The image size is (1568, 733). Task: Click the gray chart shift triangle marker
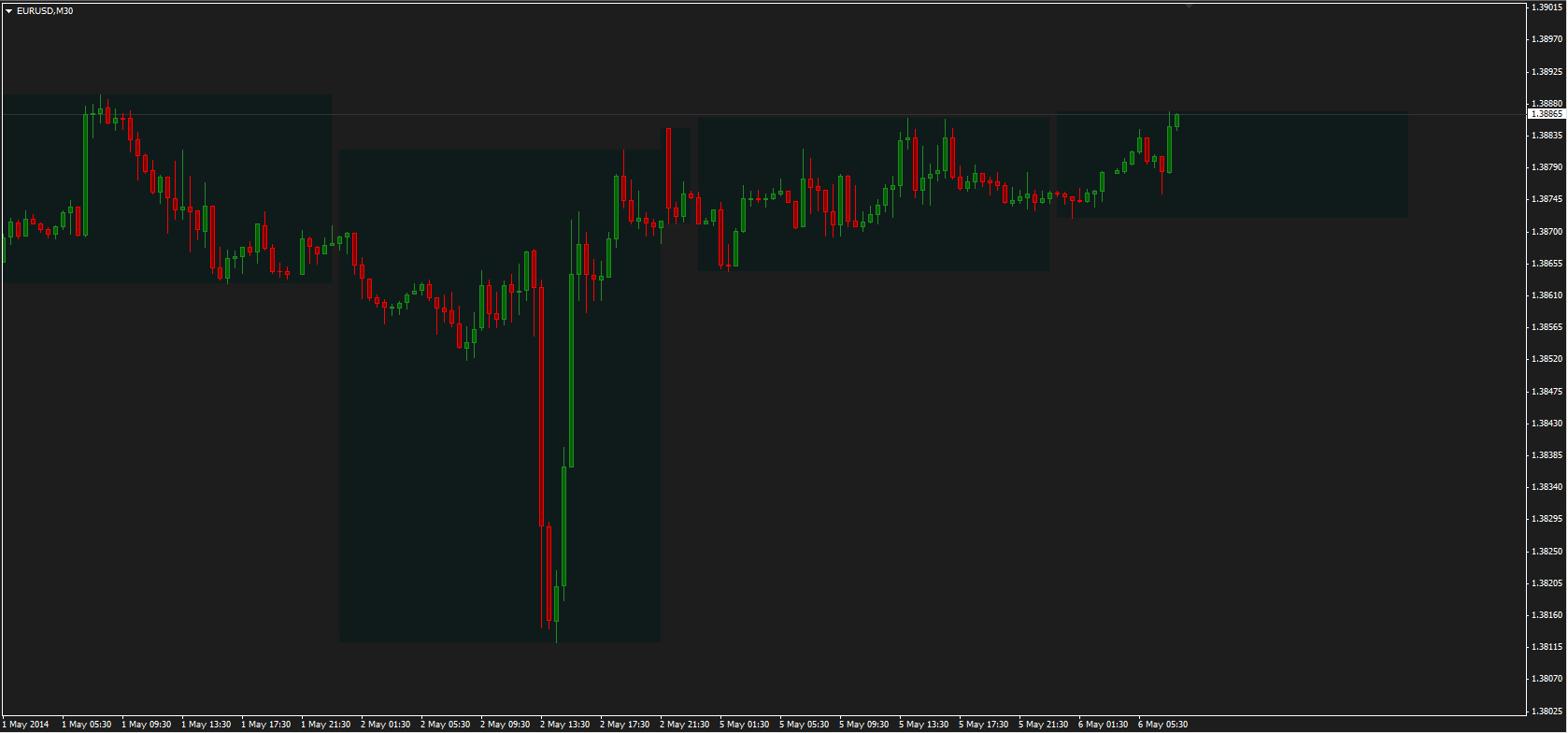1189,5
